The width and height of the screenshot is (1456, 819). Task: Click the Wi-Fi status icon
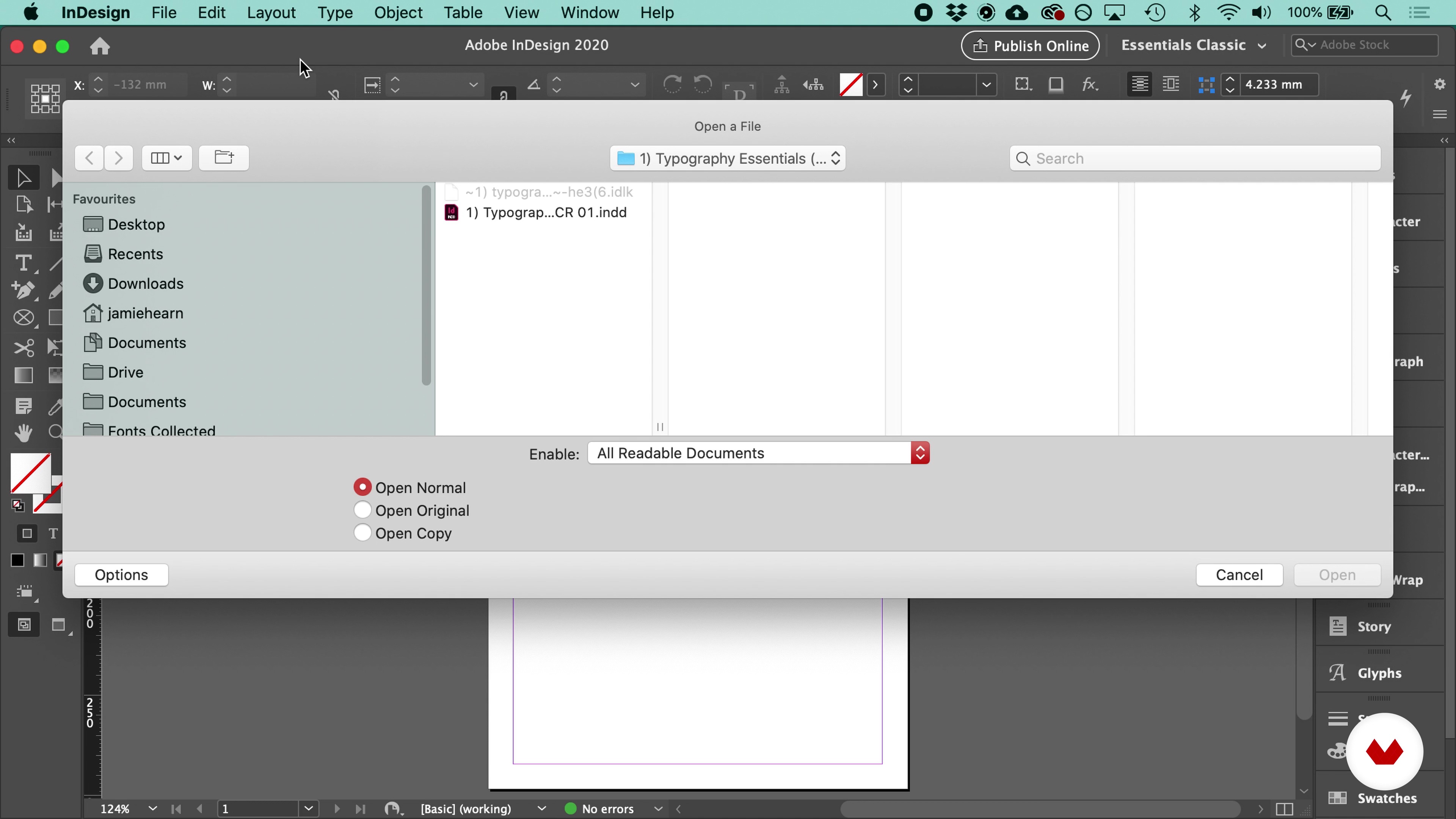[1228, 13]
